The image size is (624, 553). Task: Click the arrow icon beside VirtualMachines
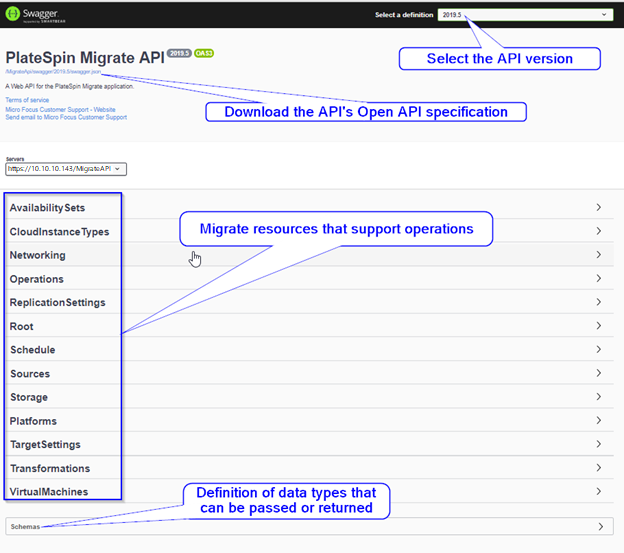598,492
